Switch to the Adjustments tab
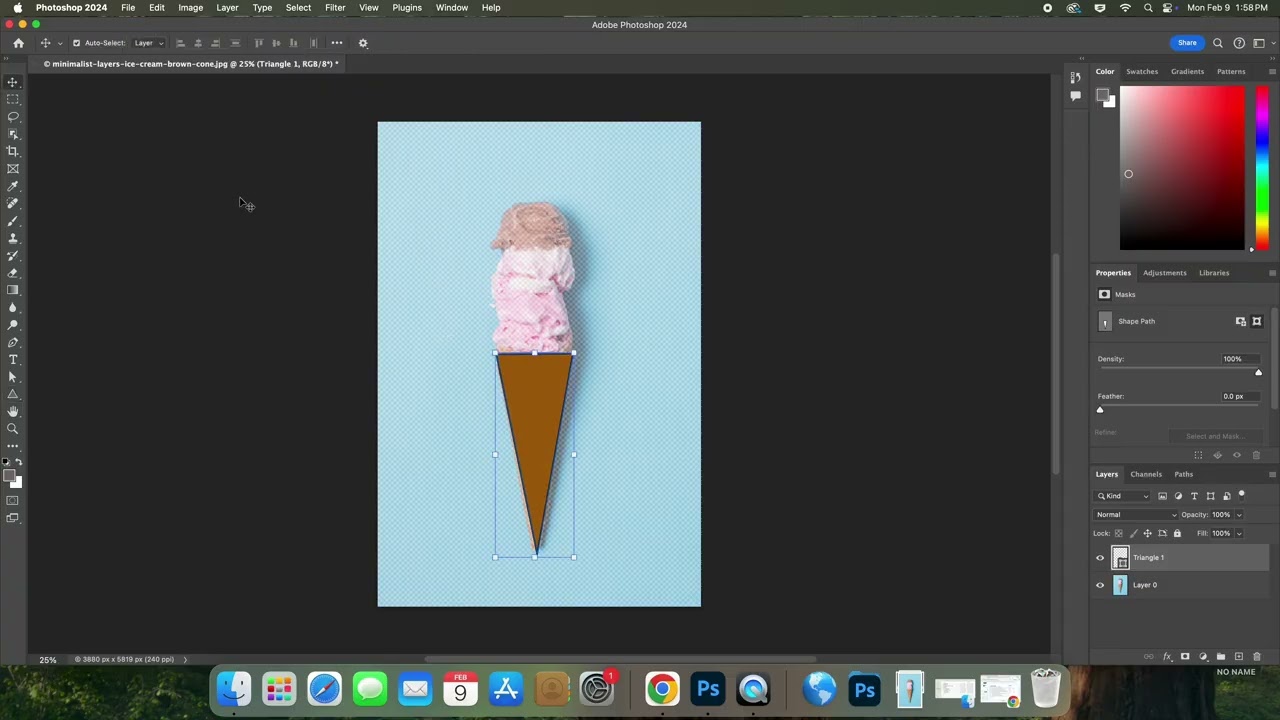Screen dimensions: 1280x720 click(1165, 273)
